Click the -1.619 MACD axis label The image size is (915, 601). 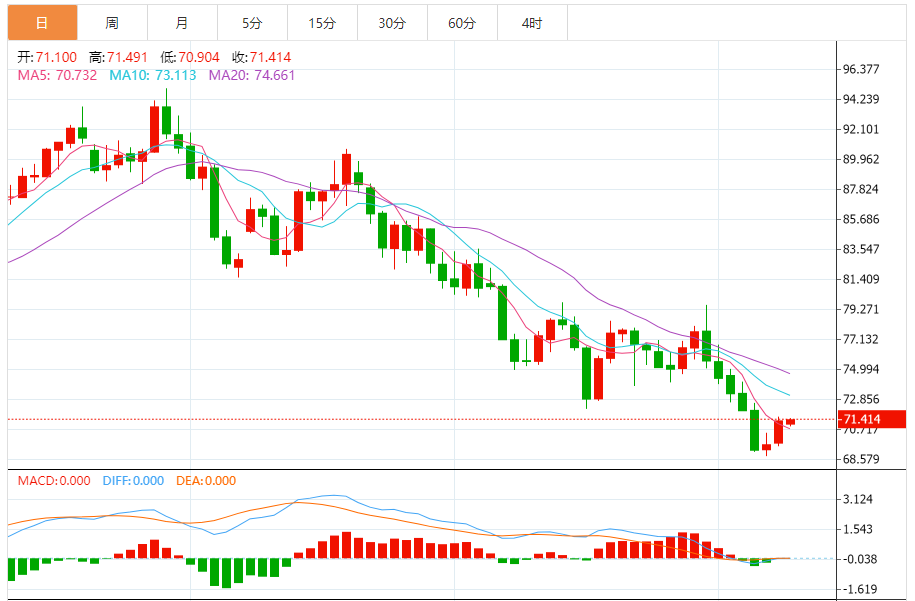pos(858,589)
